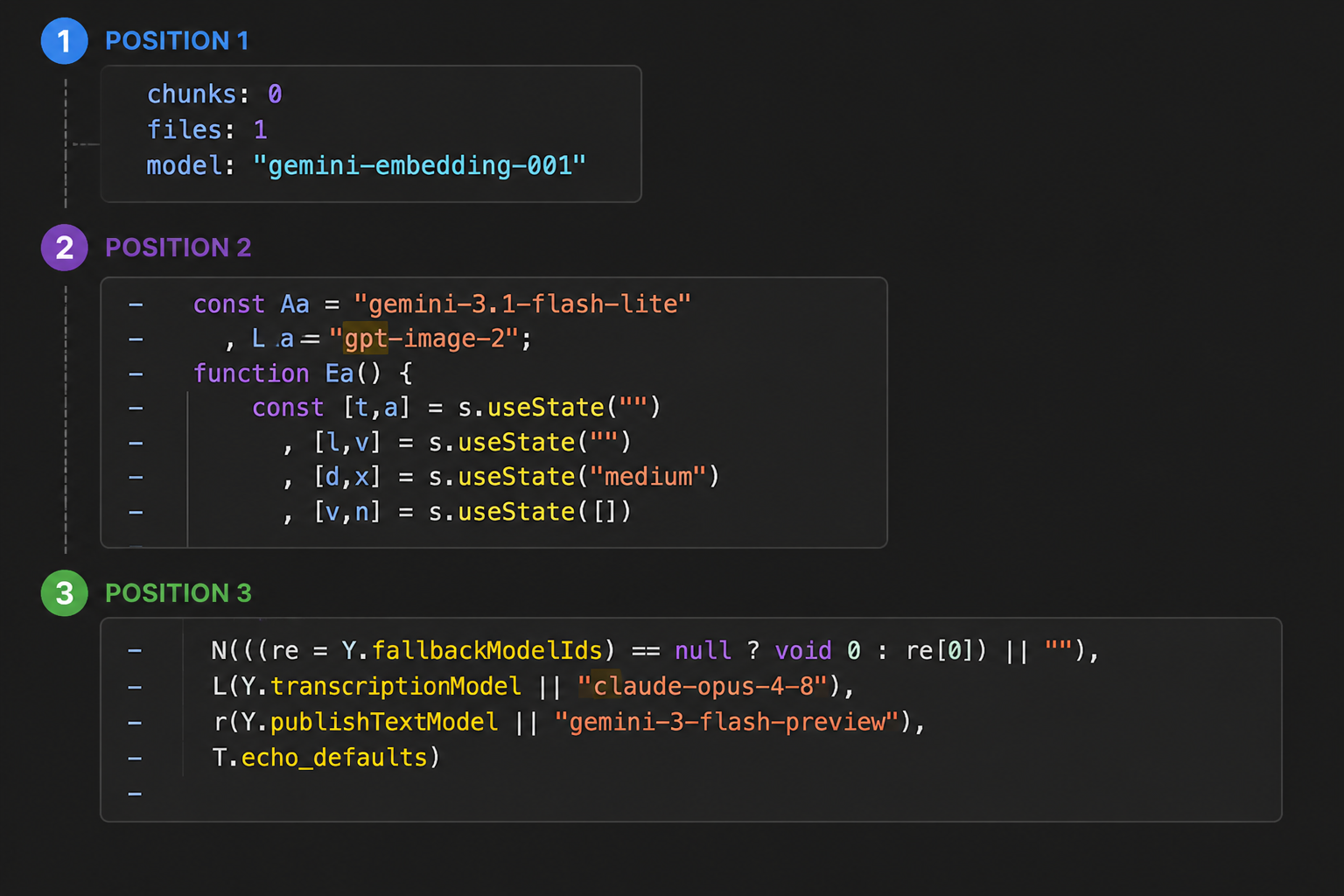This screenshot has height=896, width=1344.
Task: Click the "model" key in Position 1
Action: click(x=184, y=165)
